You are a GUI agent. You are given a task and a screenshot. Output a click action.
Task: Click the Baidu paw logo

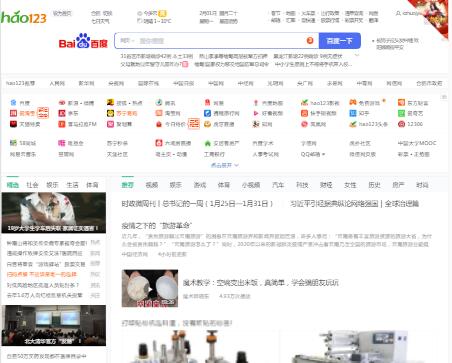pyautogui.click(x=83, y=41)
